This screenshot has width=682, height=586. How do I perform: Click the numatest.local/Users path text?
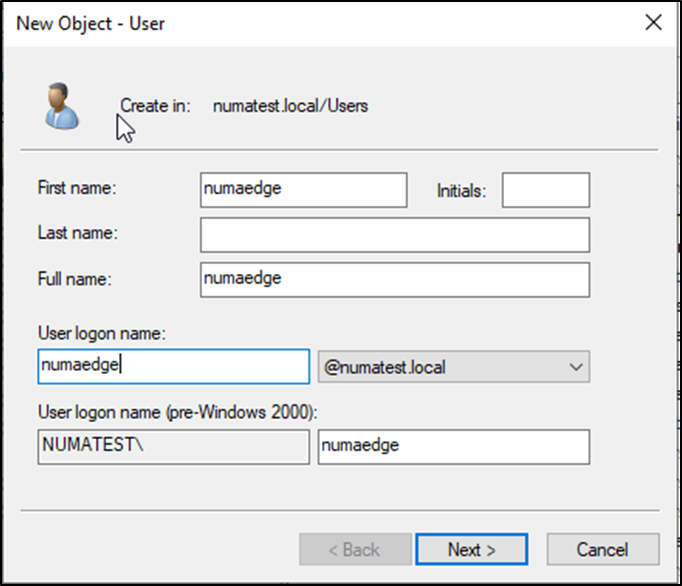click(x=290, y=105)
